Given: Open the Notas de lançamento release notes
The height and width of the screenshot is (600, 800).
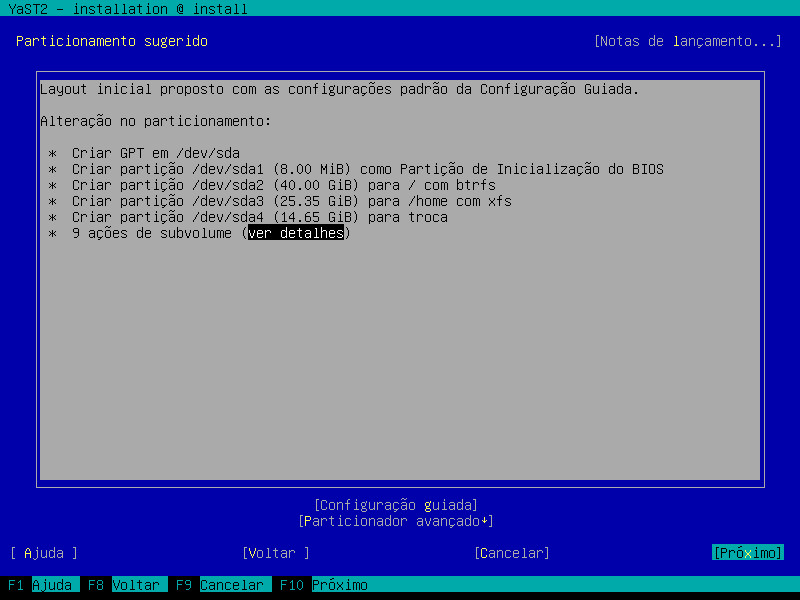Looking at the screenshot, I should [687, 41].
